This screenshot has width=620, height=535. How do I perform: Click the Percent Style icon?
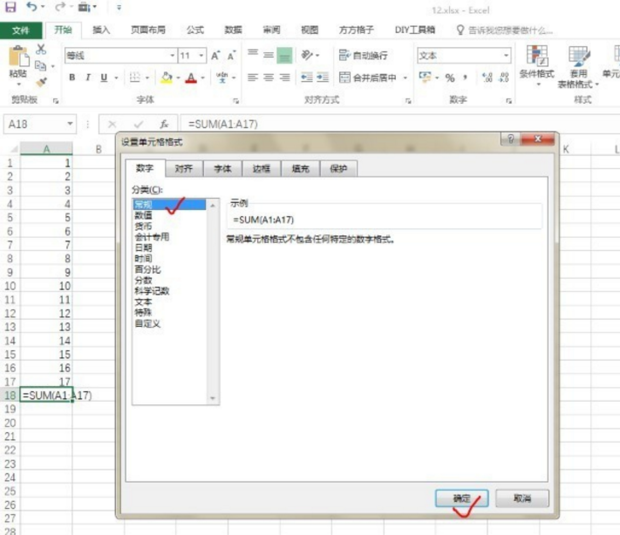click(x=450, y=78)
